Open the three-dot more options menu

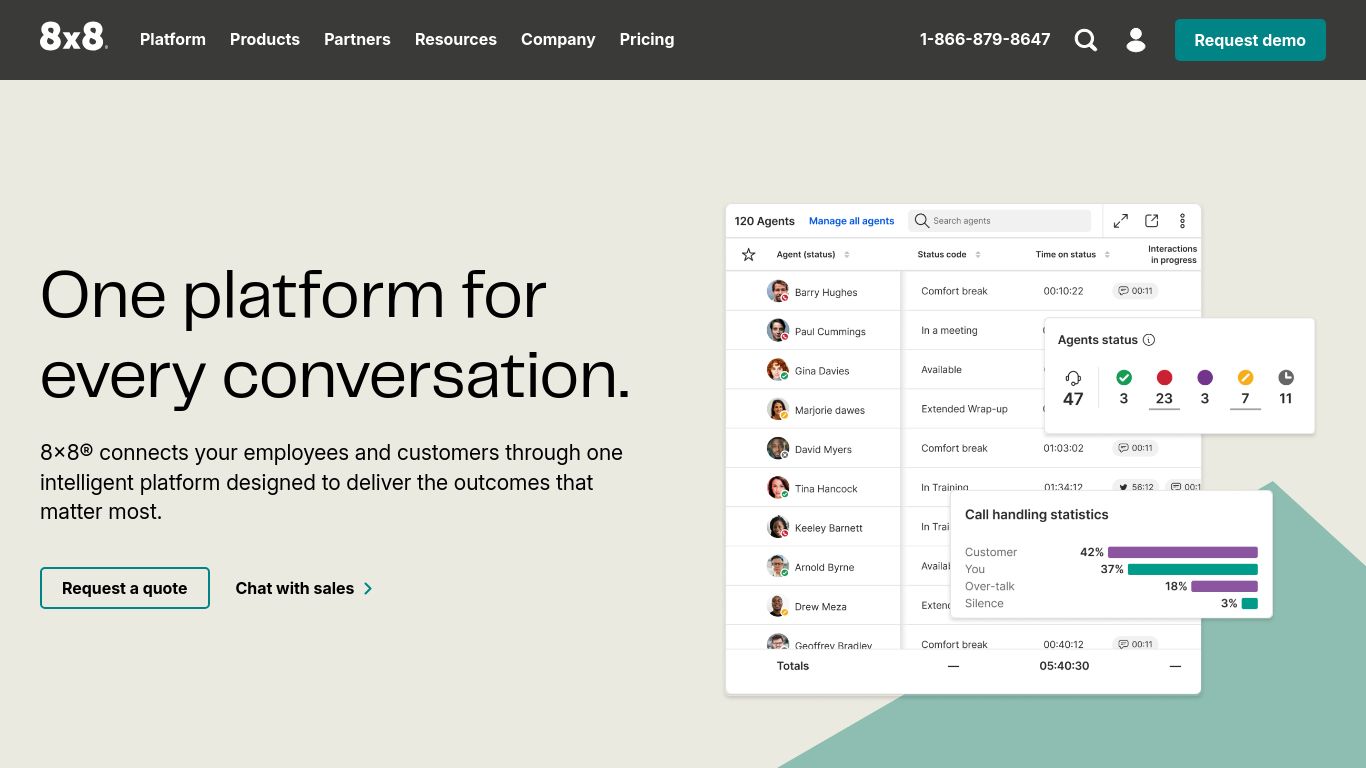coord(1182,221)
